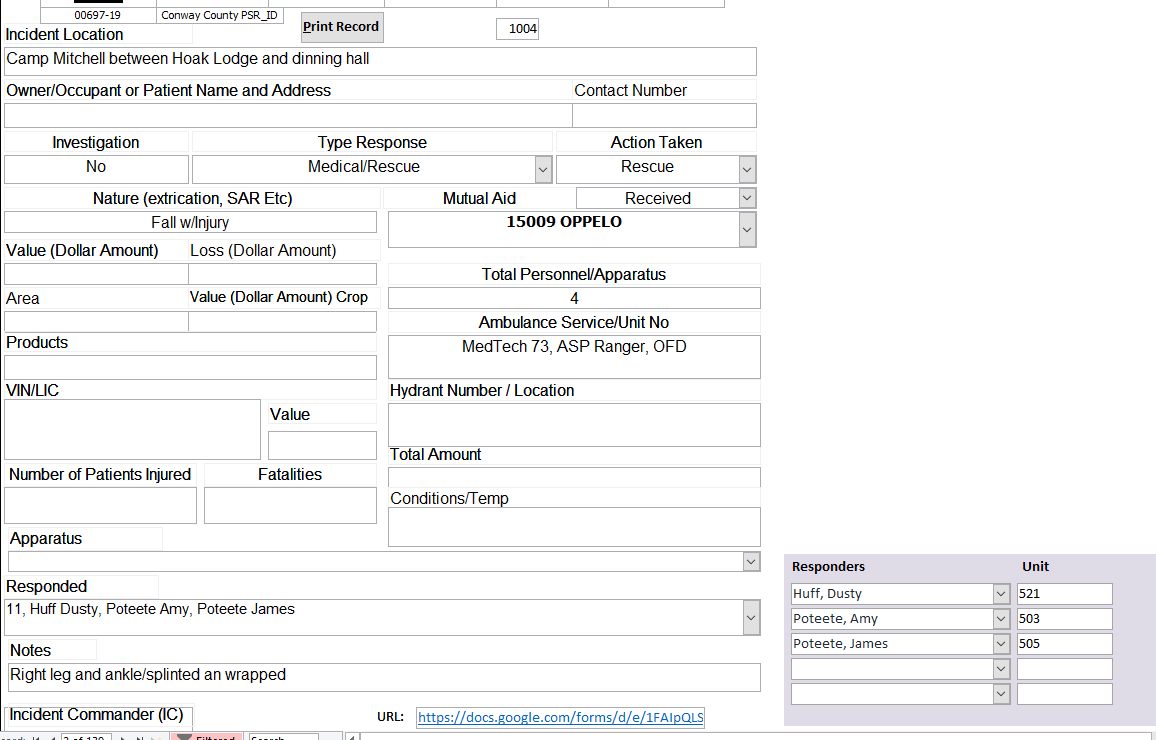Click the Ambulance Service/Unit No field

coord(574,357)
